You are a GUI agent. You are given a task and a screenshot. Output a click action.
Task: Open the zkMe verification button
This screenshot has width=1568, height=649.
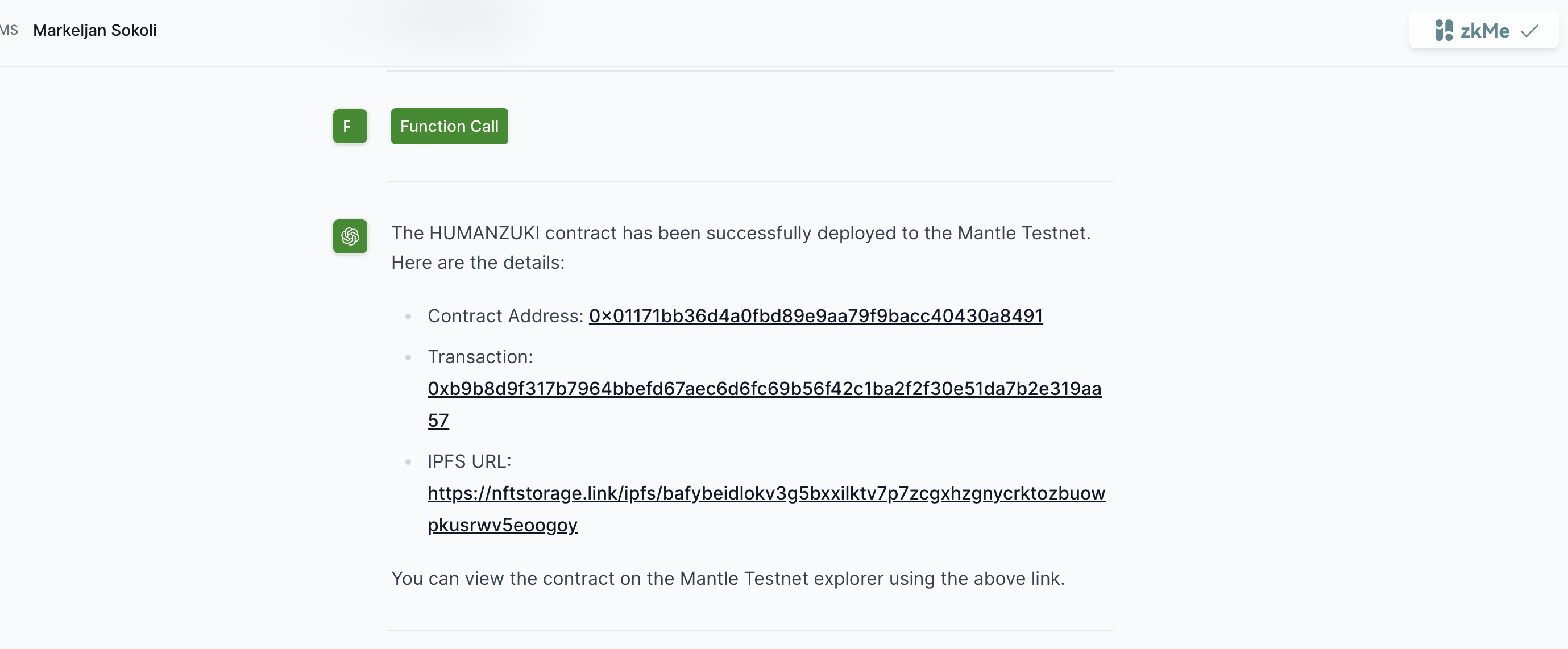pyautogui.click(x=1483, y=31)
